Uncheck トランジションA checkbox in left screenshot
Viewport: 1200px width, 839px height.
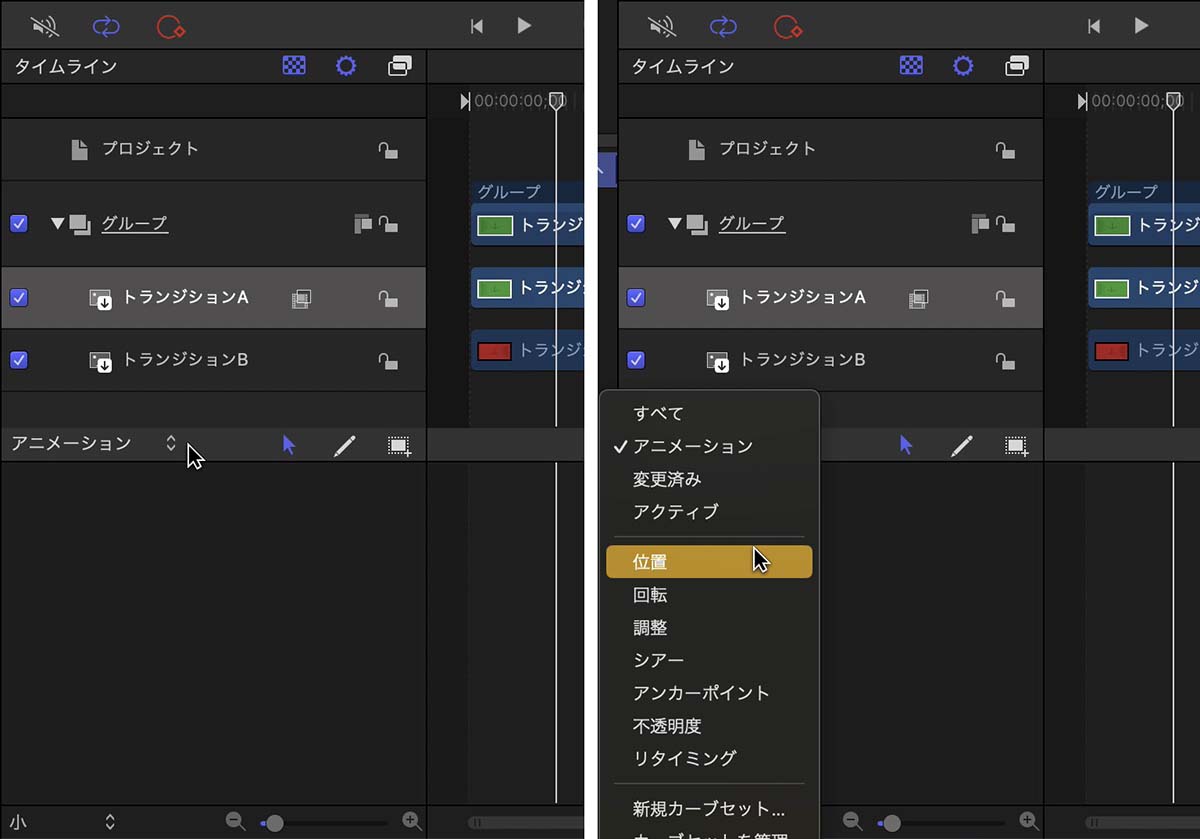coord(19,297)
